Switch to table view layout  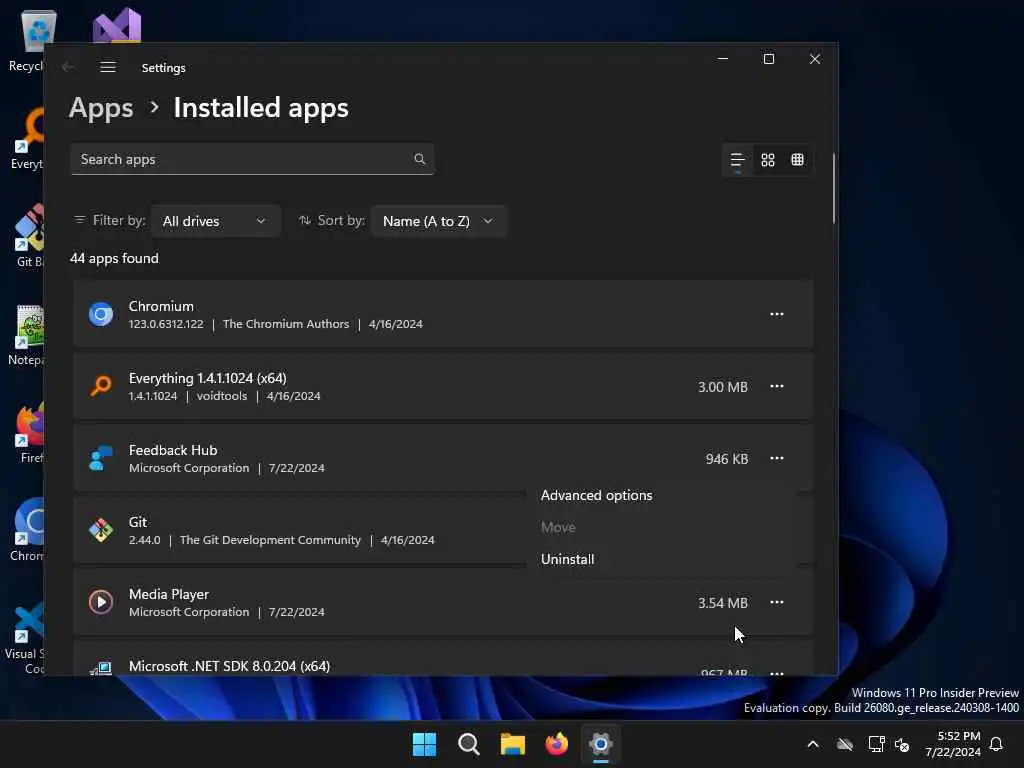click(797, 160)
